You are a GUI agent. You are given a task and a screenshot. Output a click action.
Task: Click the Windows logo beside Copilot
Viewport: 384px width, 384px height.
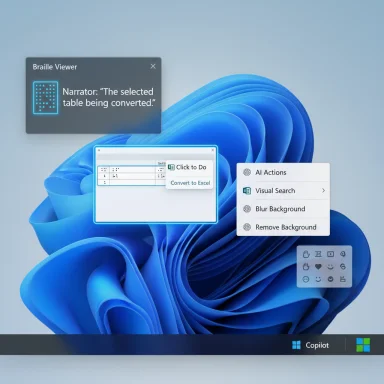pos(296,345)
